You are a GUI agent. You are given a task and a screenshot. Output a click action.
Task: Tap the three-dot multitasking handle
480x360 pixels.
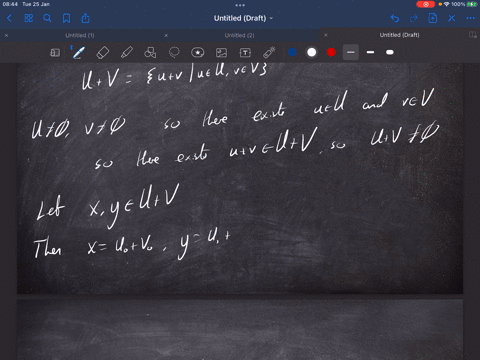coord(240,5)
